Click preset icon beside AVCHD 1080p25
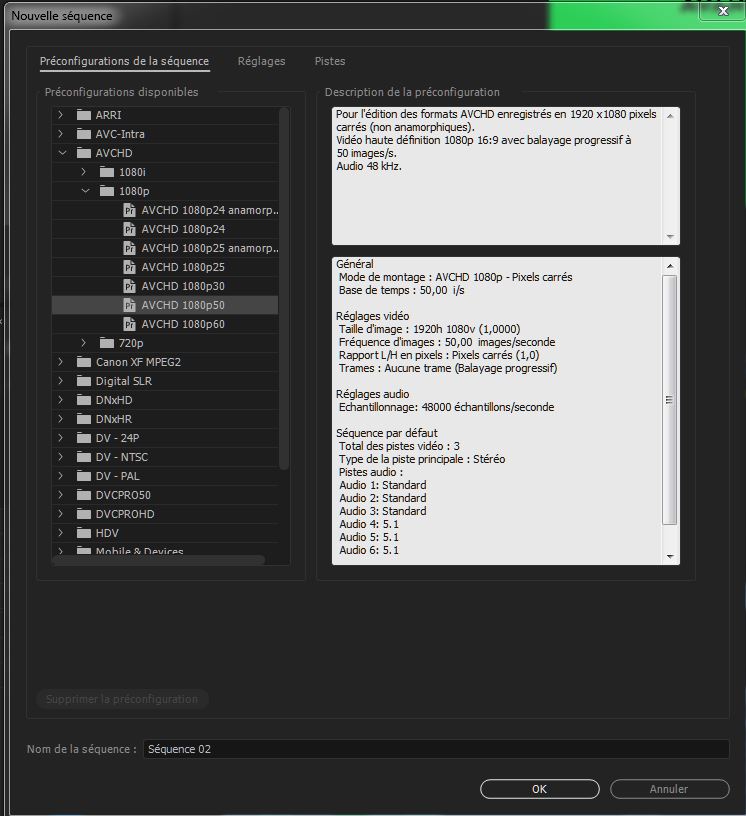This screenshot has width=746, height=816. pos(130,267)
